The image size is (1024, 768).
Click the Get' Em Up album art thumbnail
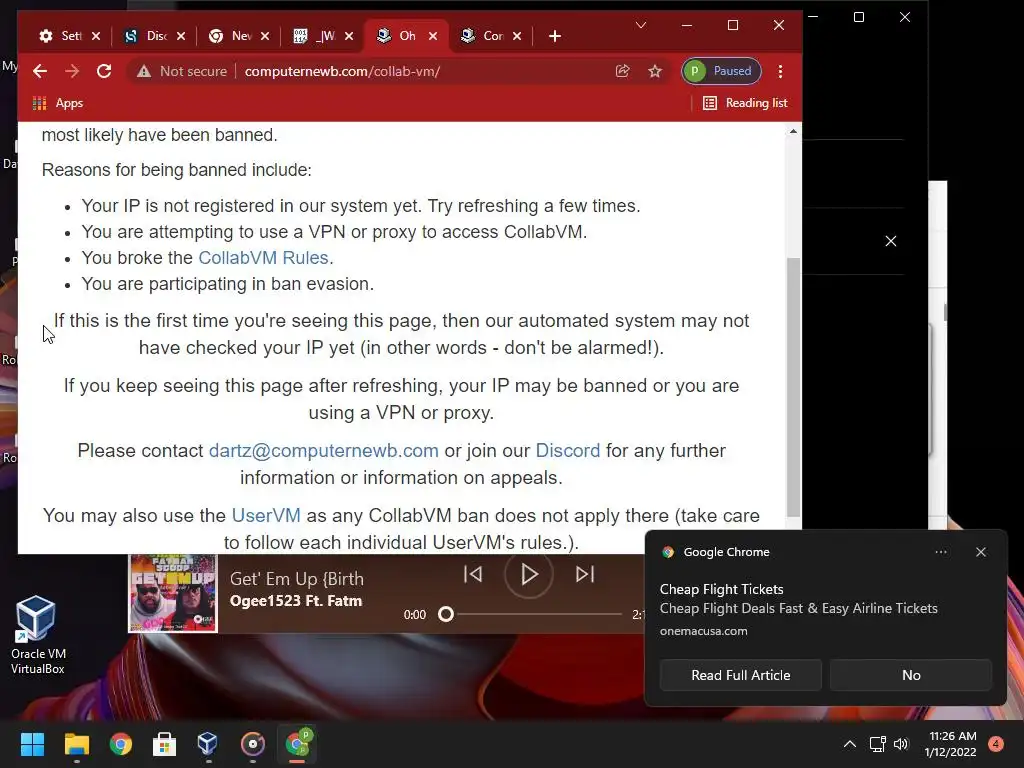click(173, 593)
